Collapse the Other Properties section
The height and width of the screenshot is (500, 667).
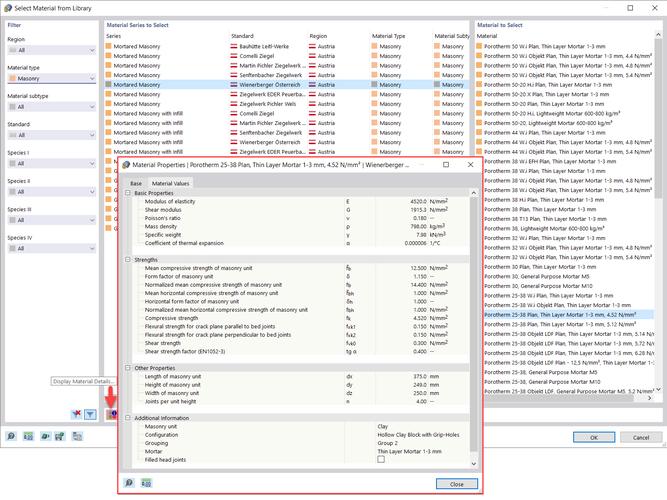(128, 368)
